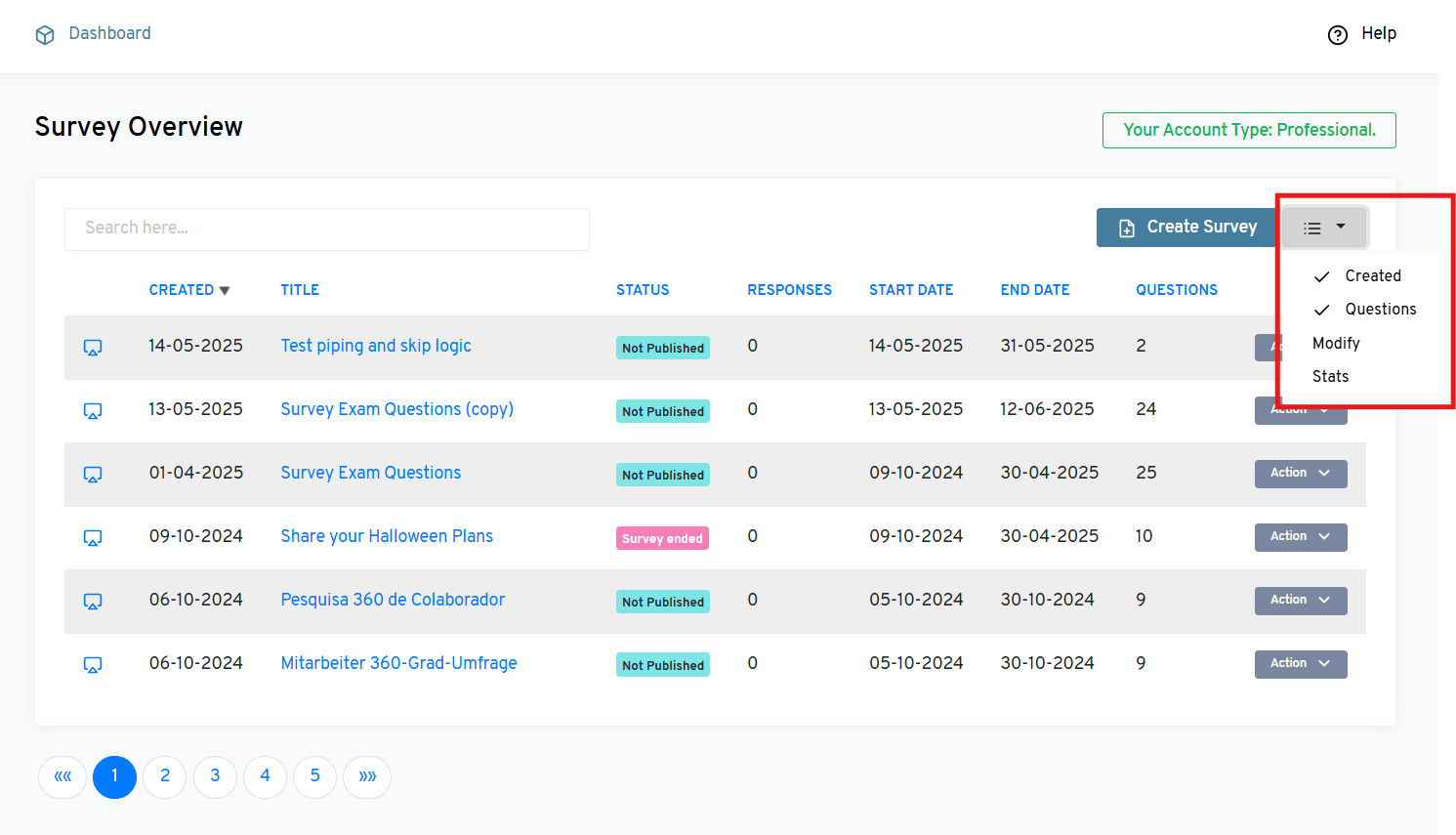The image size is (1456, 835).
Task: Click Not Published badge for Test piping survey
Action: click(x=663, y=348)
